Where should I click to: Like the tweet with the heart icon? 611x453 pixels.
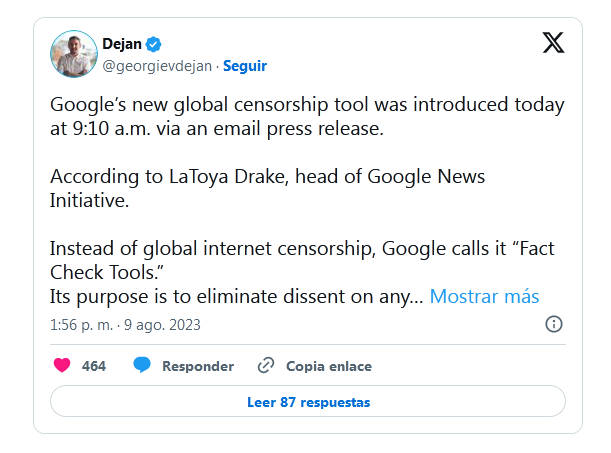(x=62, y=366)
